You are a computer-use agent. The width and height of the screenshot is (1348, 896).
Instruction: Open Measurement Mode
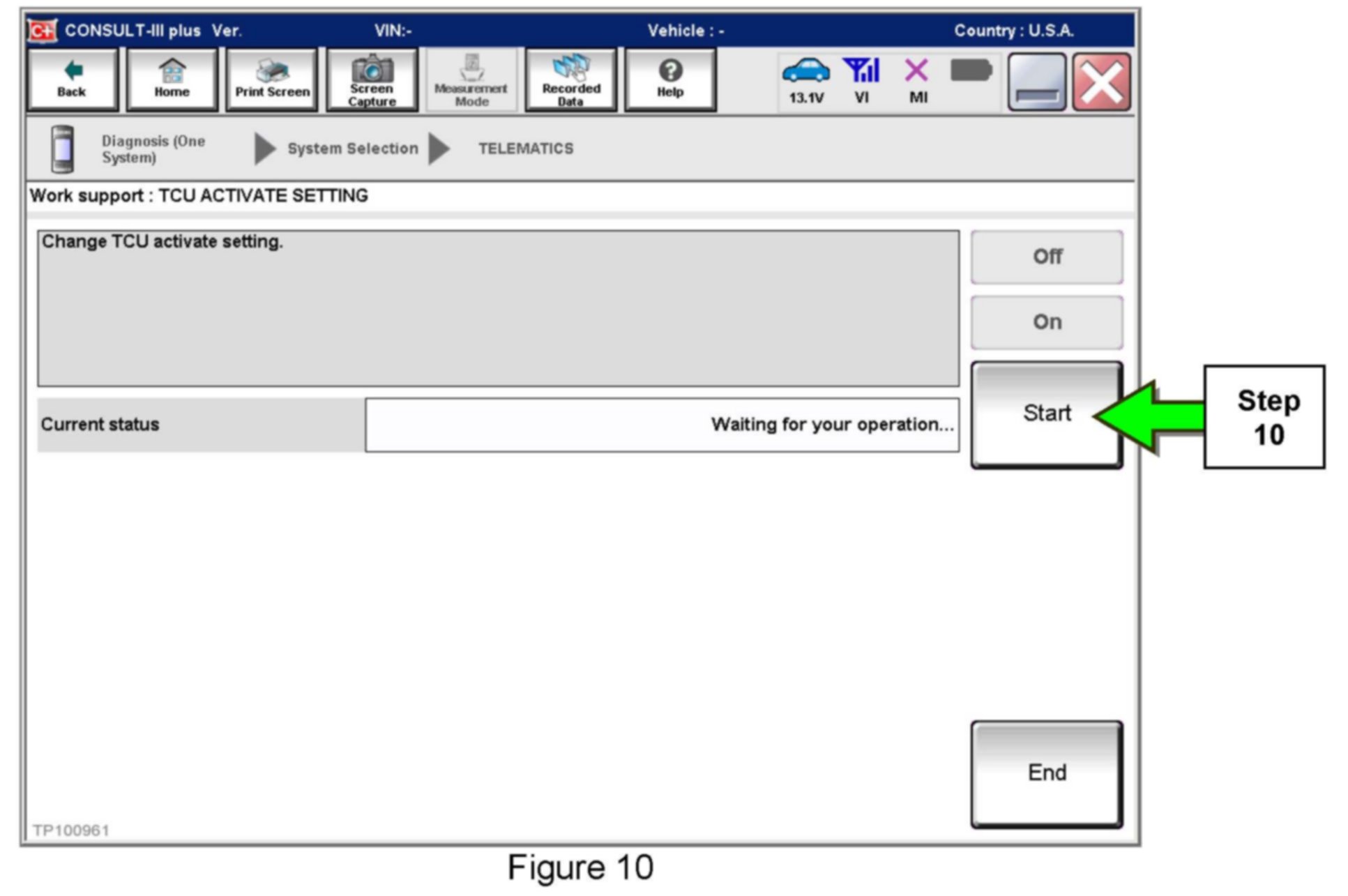pyautogui.click(x=471, y=79)
